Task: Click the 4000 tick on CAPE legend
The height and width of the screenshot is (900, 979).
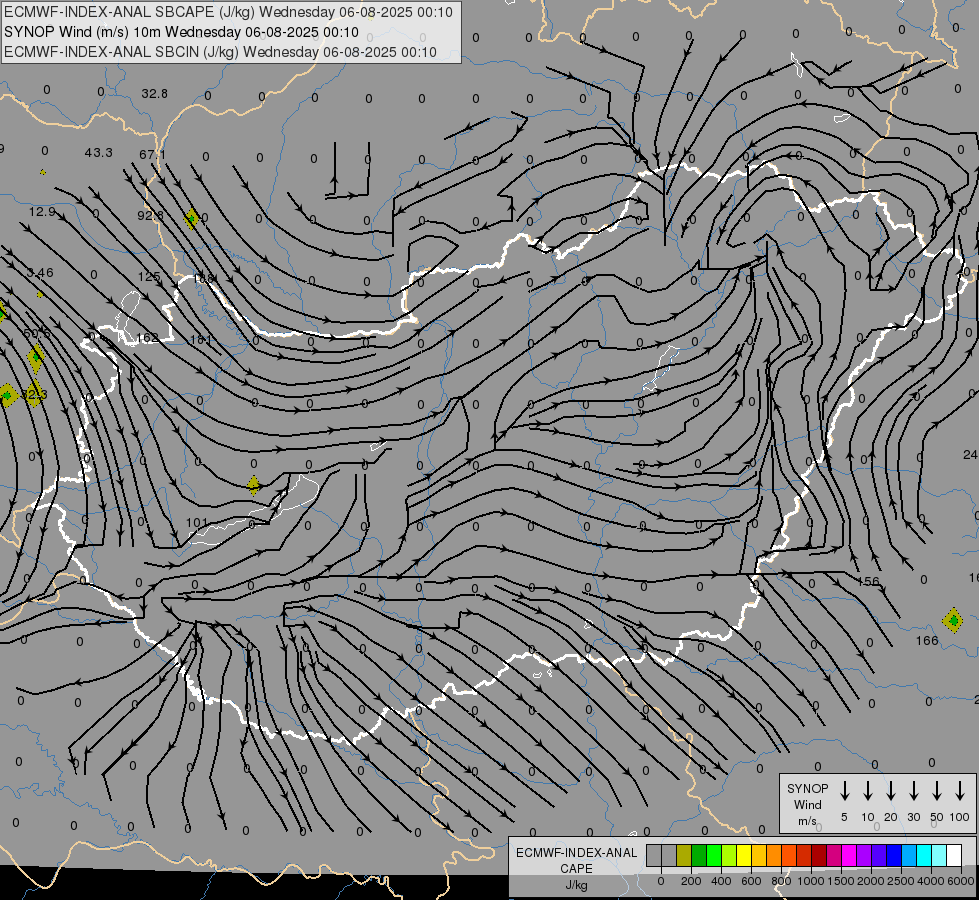Action: 931,881
